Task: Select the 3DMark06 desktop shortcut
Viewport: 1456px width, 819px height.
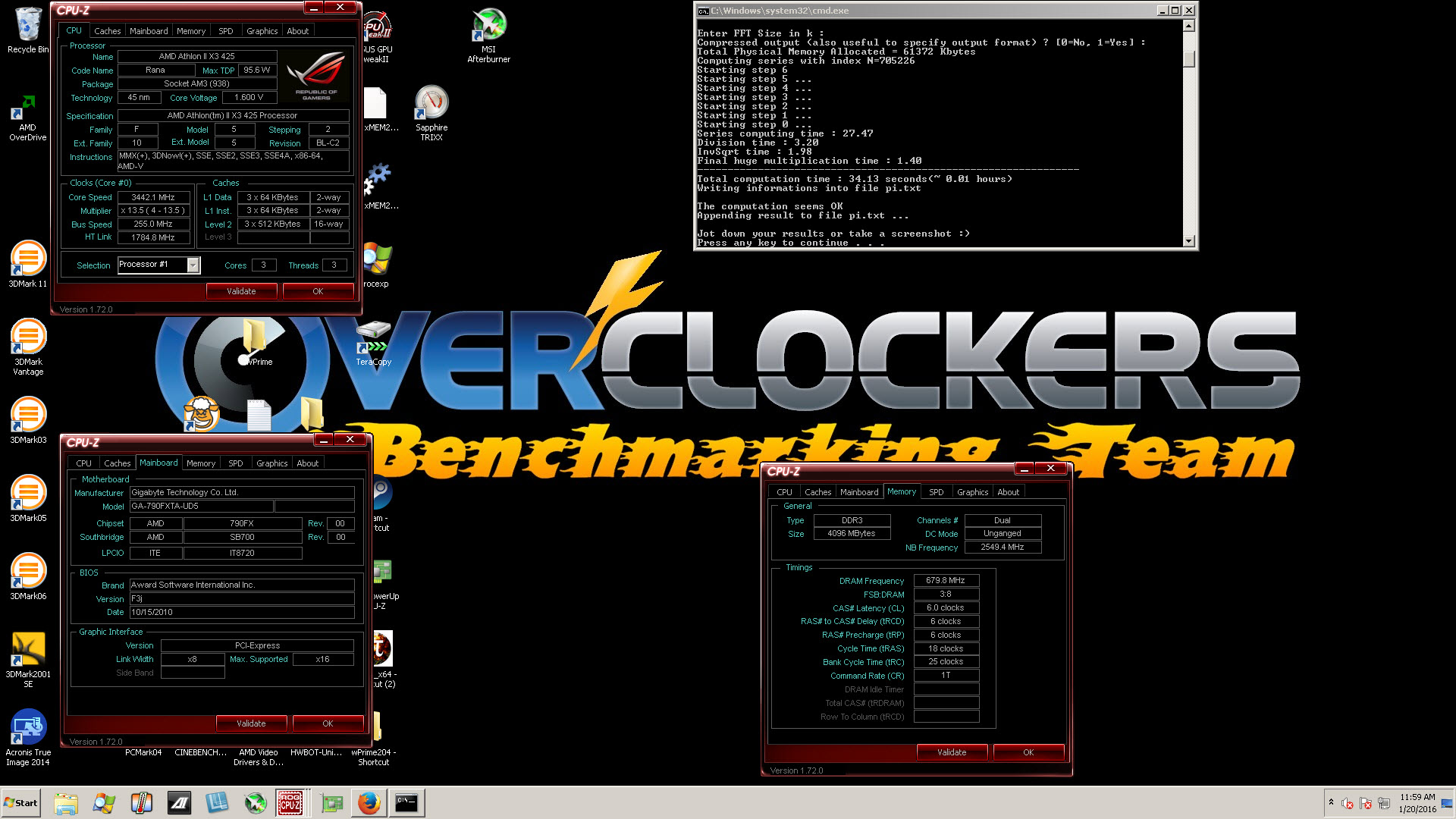Action: point(28,576)
